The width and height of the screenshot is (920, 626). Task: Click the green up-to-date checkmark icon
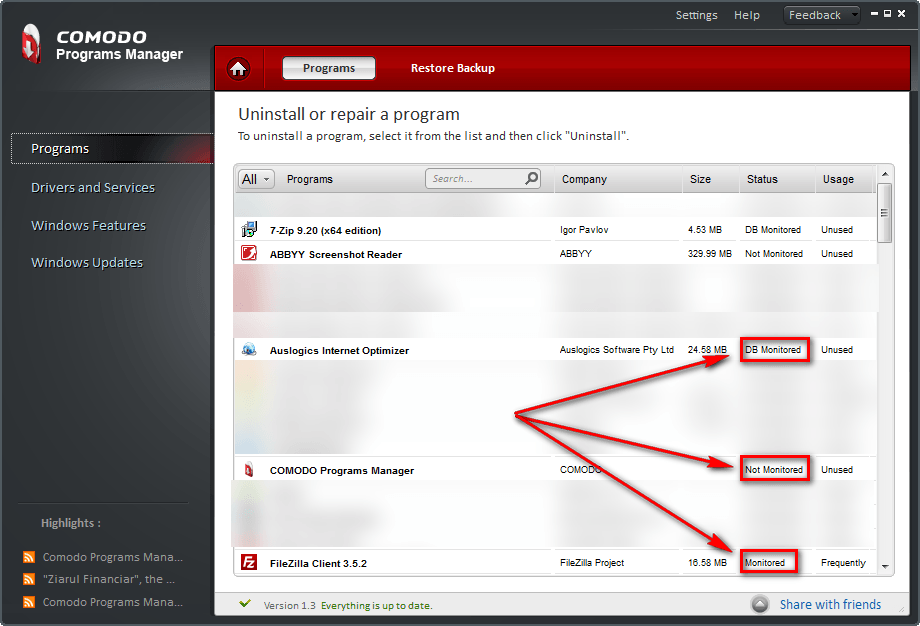245,604
